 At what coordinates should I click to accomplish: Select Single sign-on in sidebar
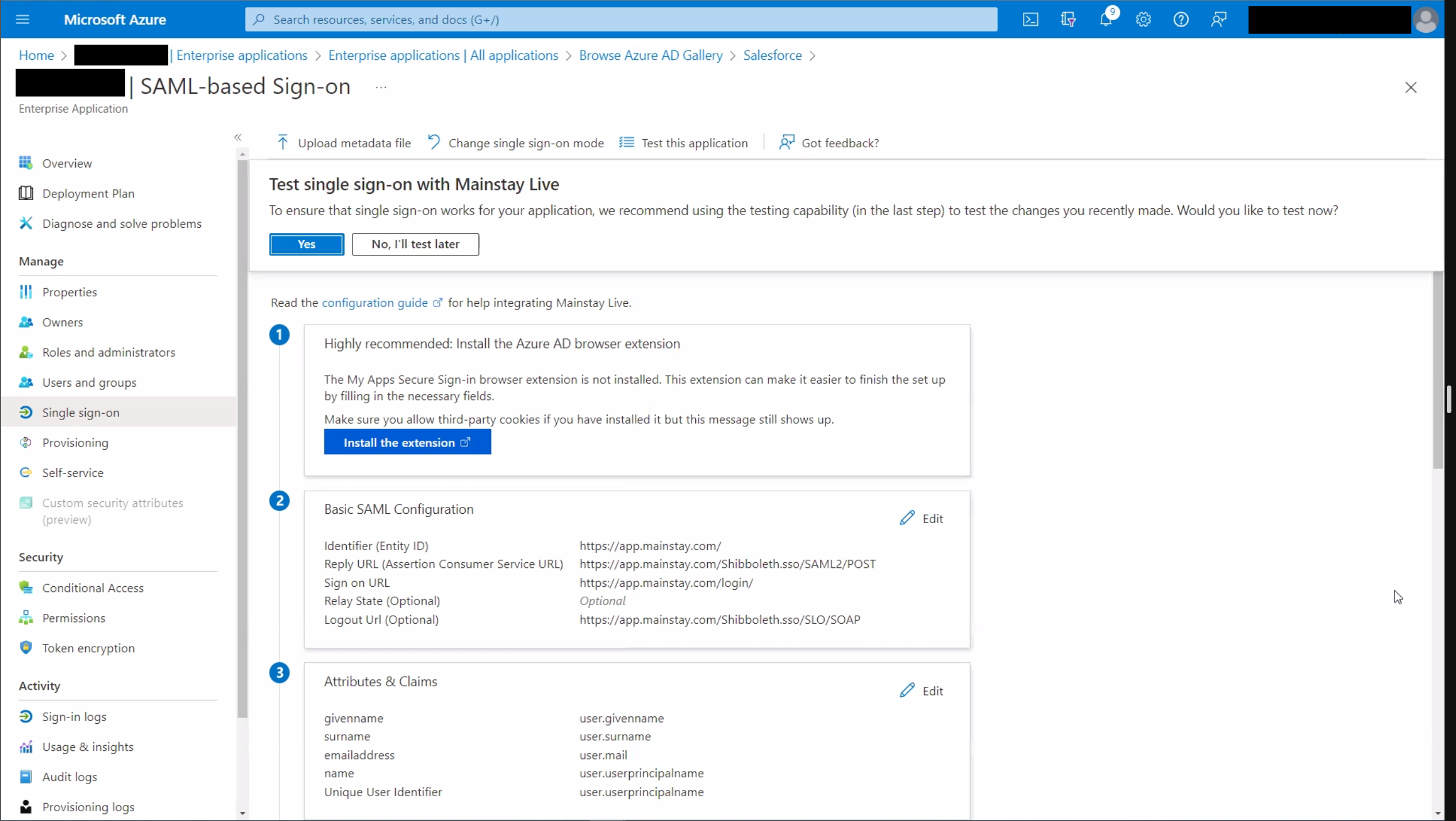[118, 413]
